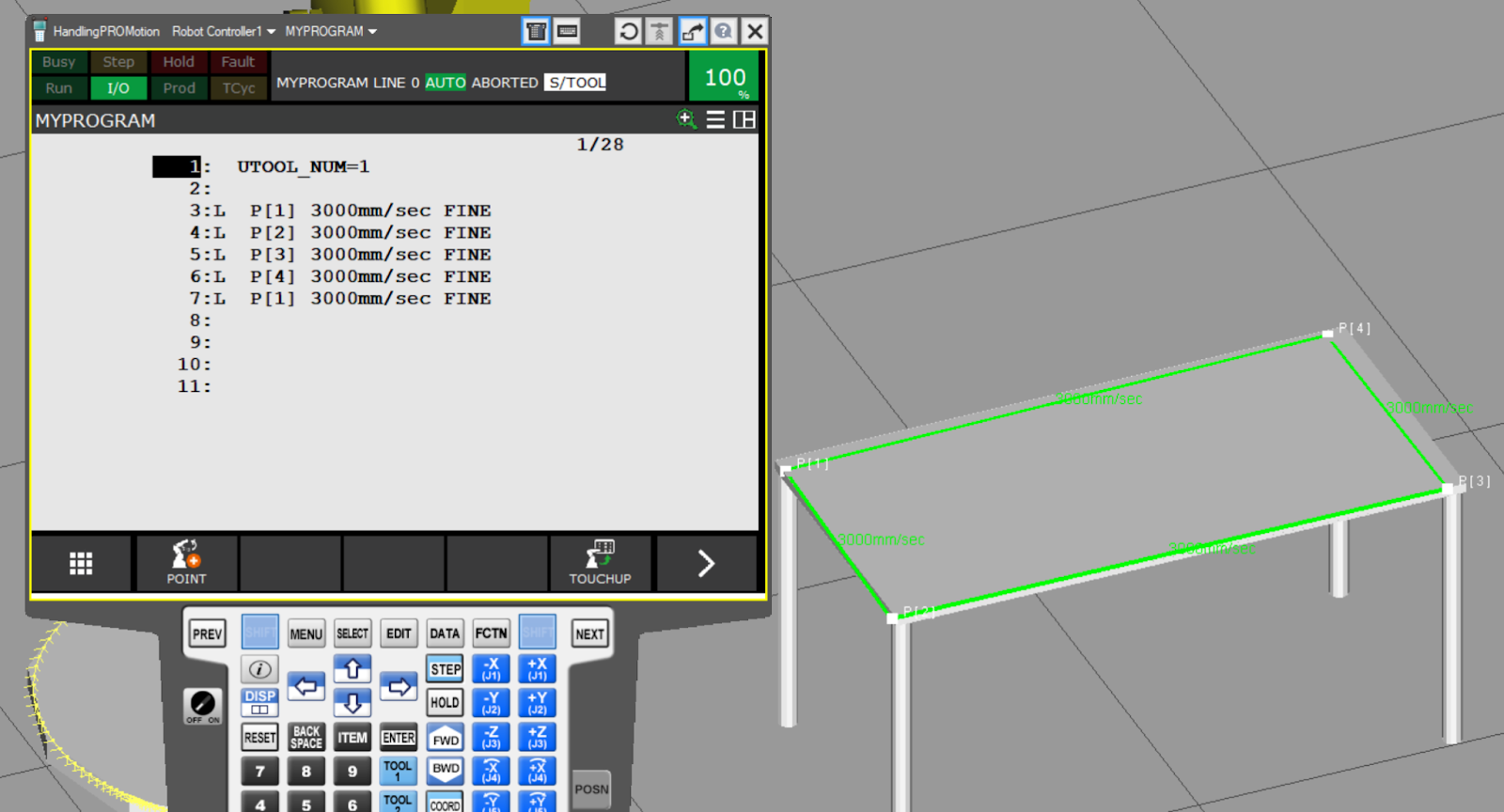Click the left arrow cursor key
1504x812 pixels.
coord(306,686)
